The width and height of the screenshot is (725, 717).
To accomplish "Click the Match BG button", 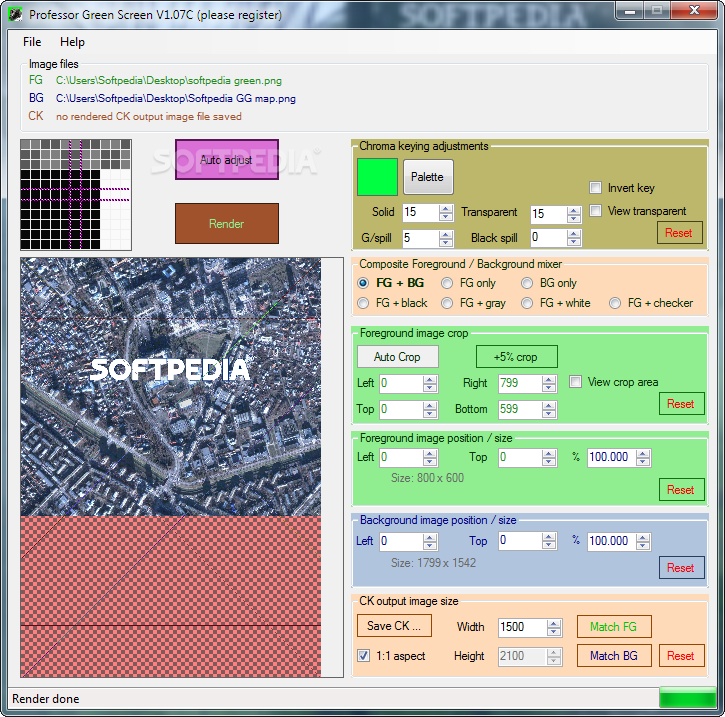I will point(614,656).
